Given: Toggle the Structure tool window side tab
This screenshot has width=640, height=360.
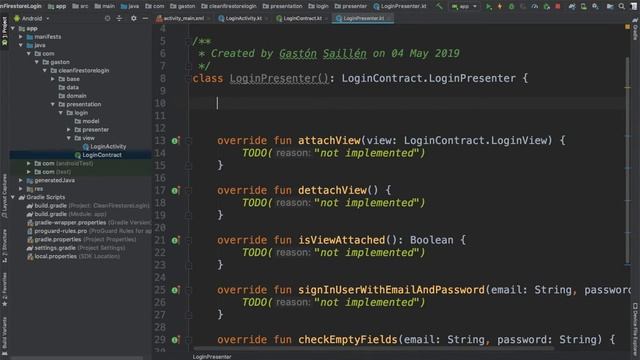Looking at the screenshot, I should click(4, 245).
